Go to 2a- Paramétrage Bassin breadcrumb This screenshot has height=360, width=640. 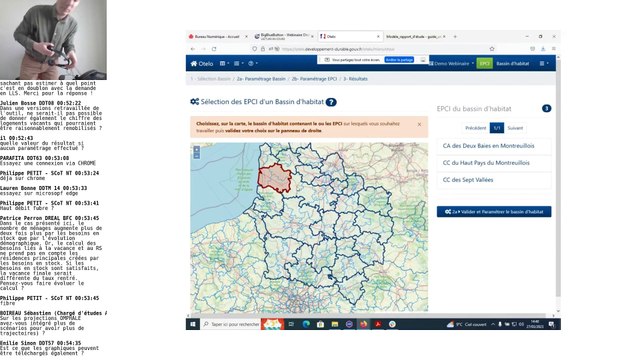click(x=261, y=79)
